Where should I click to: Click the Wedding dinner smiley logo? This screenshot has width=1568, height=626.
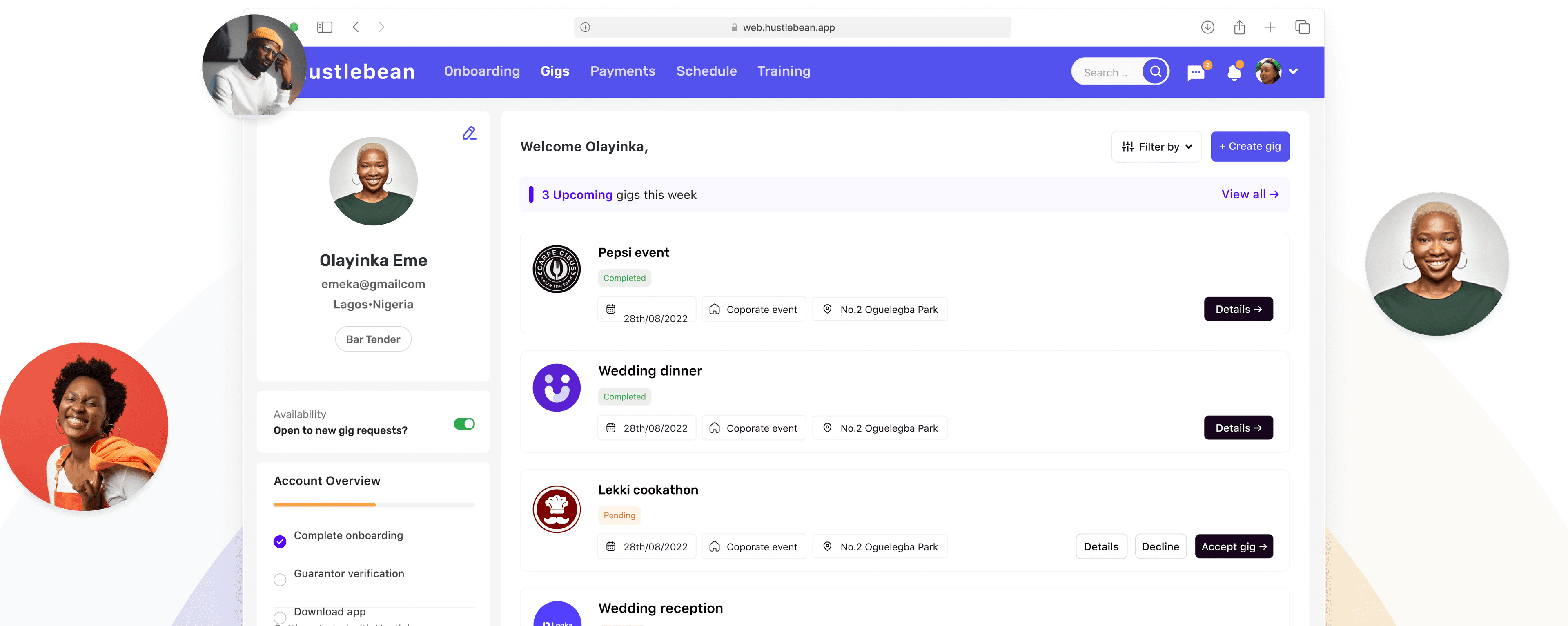(x=556, y=388)
